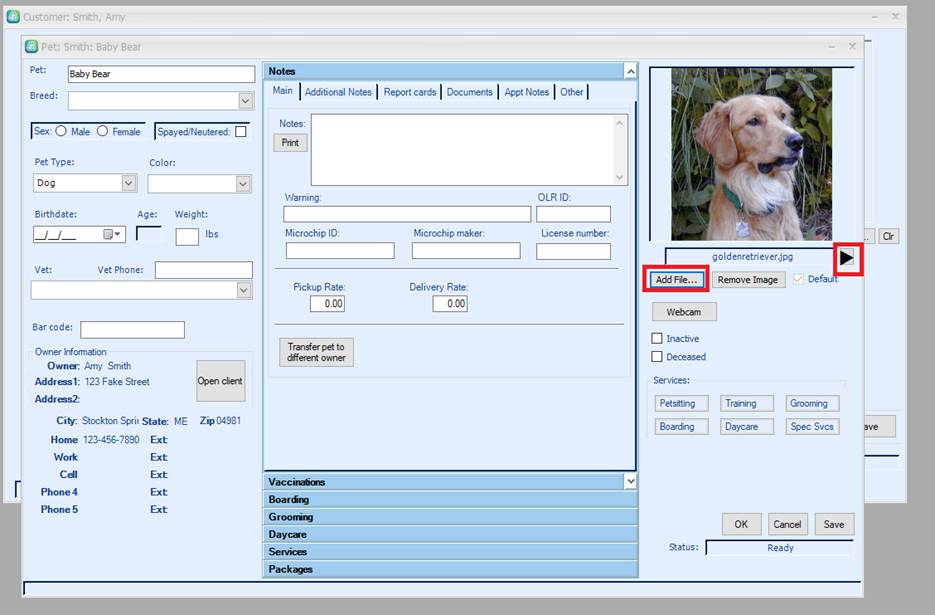935x615 pixels.
Task: Mark pet as Inactive
Action: click(657, 339)
